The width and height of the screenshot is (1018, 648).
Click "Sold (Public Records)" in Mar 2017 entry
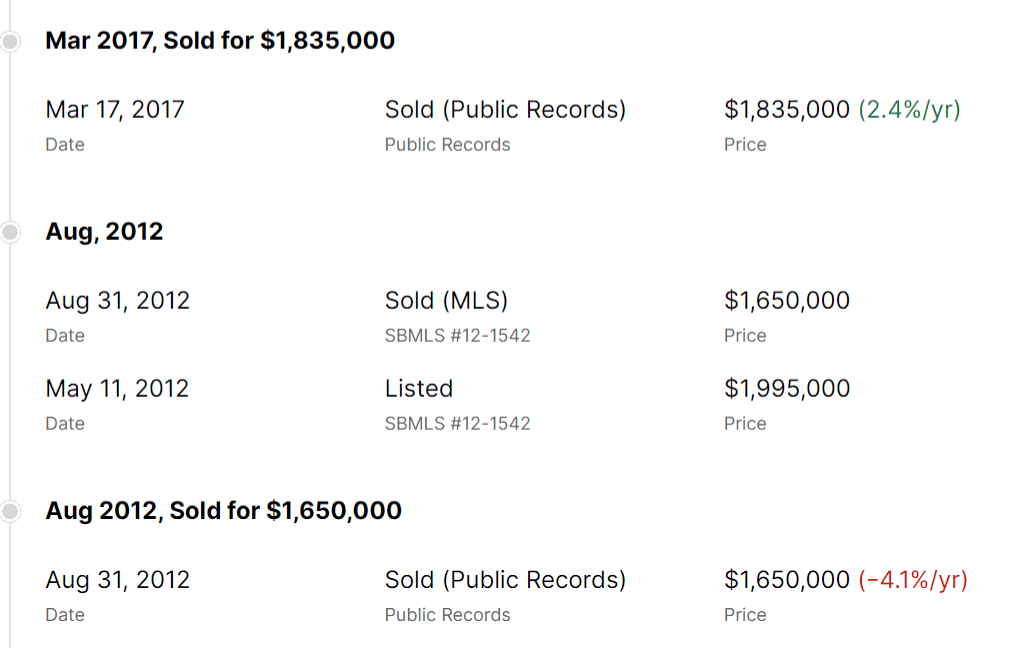505,110
